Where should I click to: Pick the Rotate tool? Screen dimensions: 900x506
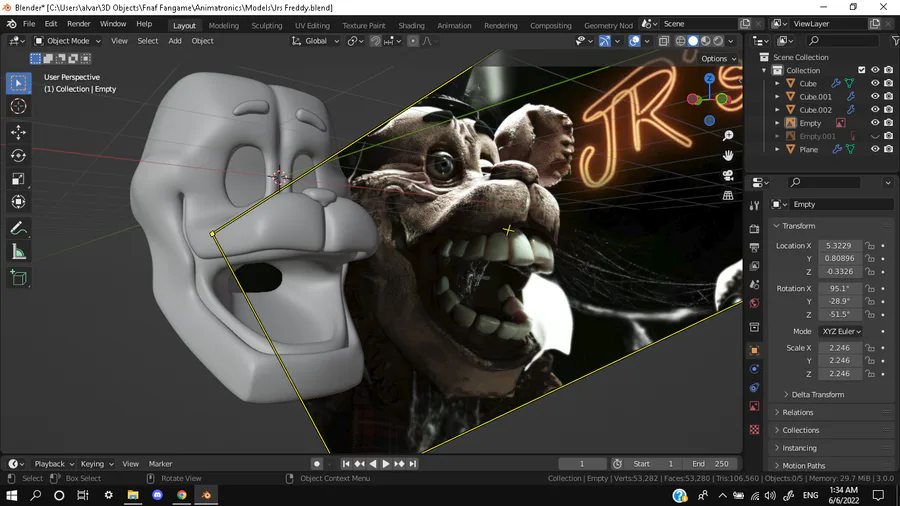18,155
